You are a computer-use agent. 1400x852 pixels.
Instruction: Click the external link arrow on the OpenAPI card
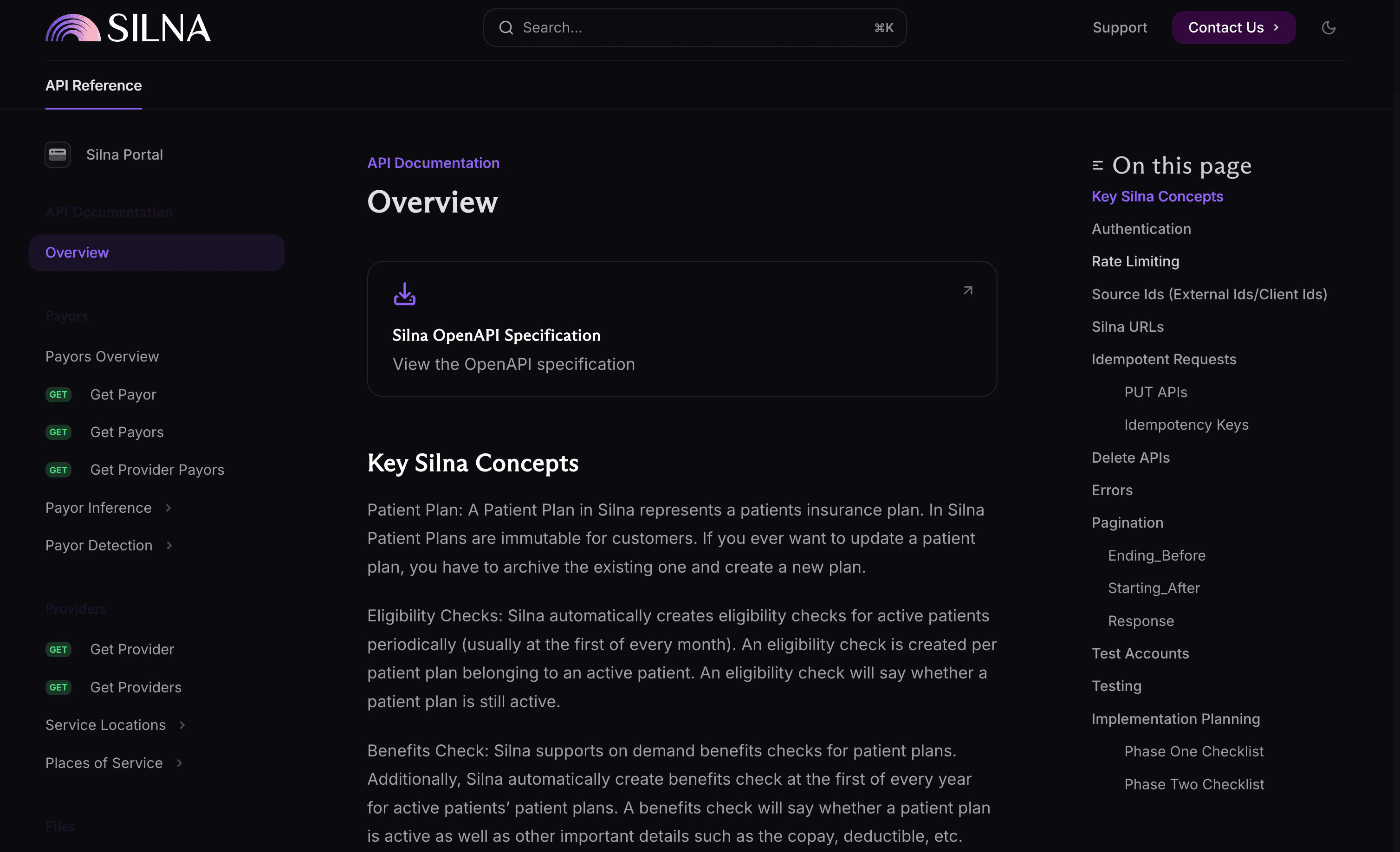click(x=968, y=290)
